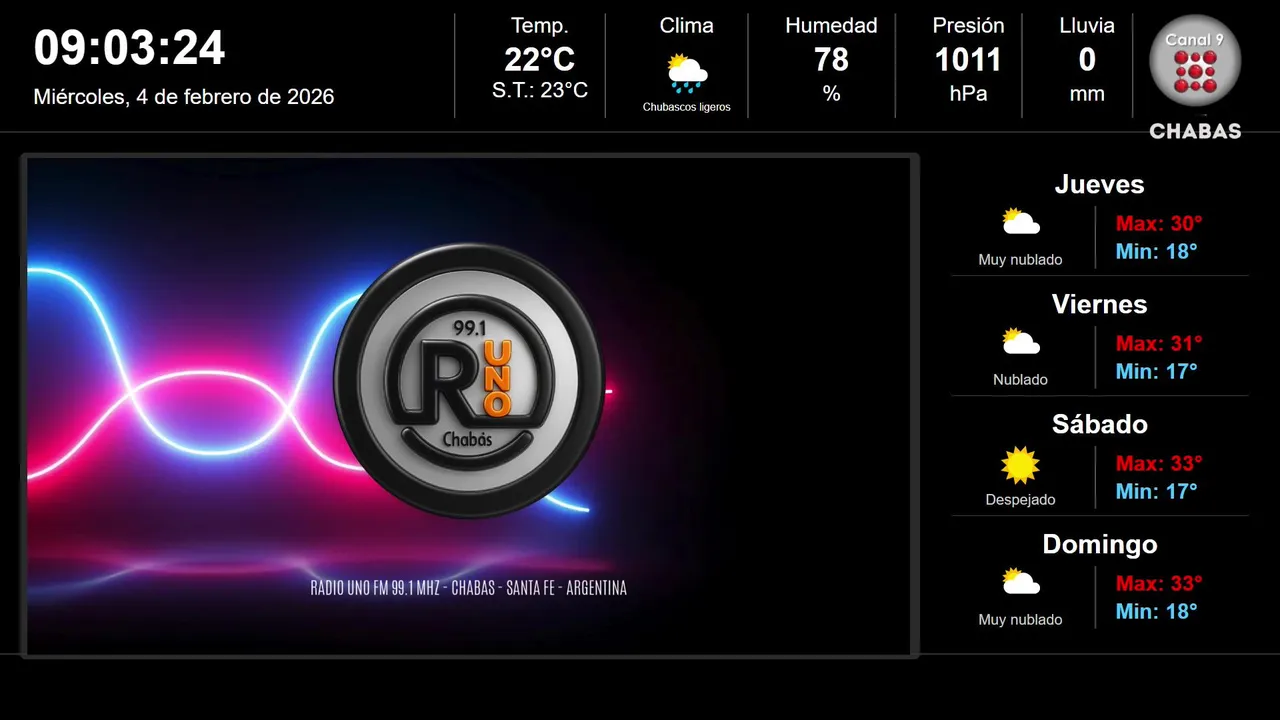Click the Lluvia heading
1280x720 pixels.
pyautogui.click(x=1087, y=26)
